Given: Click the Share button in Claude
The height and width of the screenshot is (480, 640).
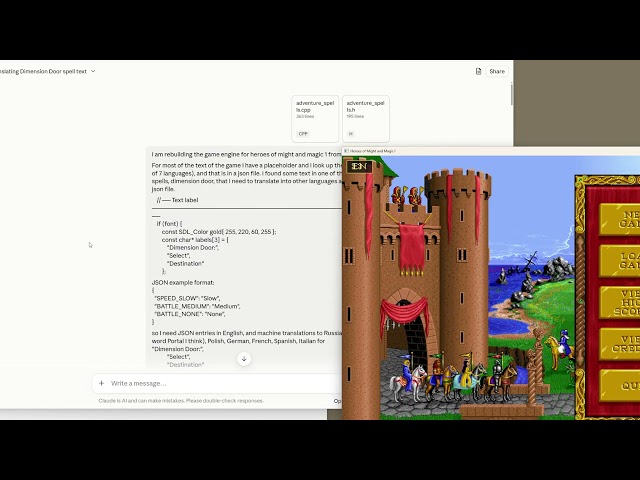Looking at the screenshot, I should (x=497, y=71).
